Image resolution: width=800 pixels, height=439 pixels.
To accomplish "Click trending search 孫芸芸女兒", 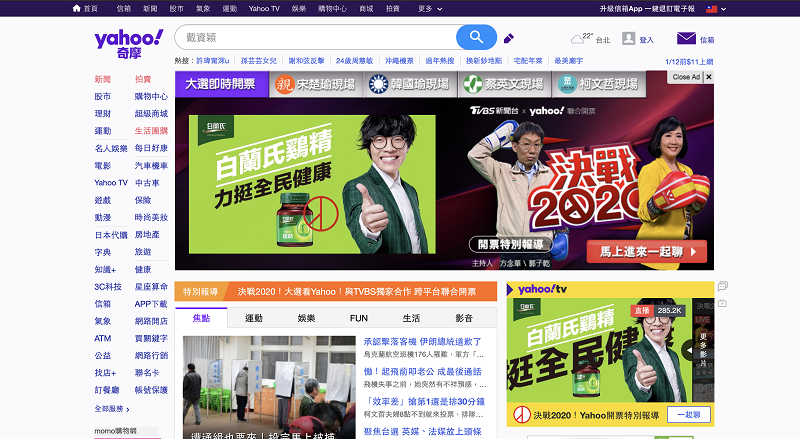I will 259,61.
